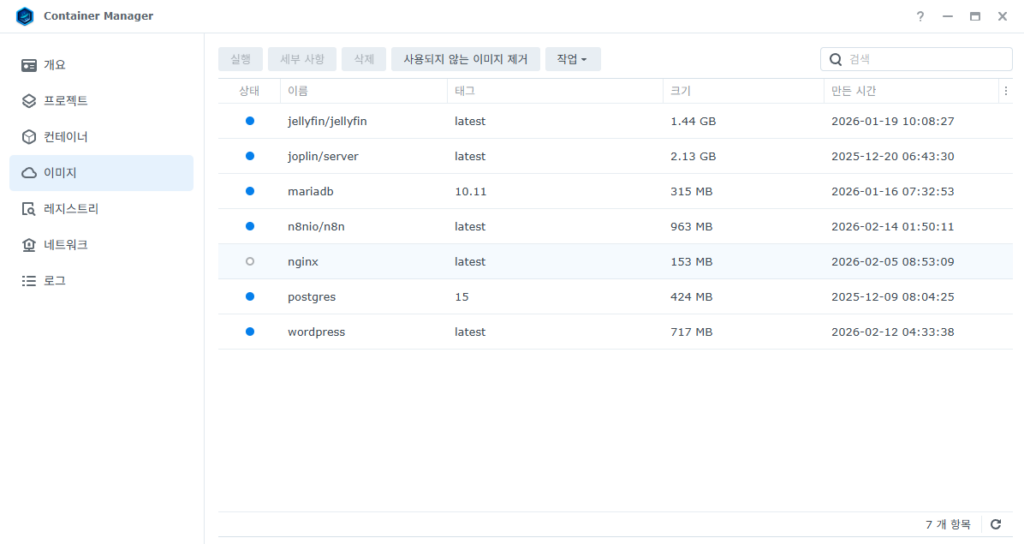Go to 컨테이너 containers section
Image resolution: width=1024 pixels, height=544 pixels.
[x=65, y=137]
